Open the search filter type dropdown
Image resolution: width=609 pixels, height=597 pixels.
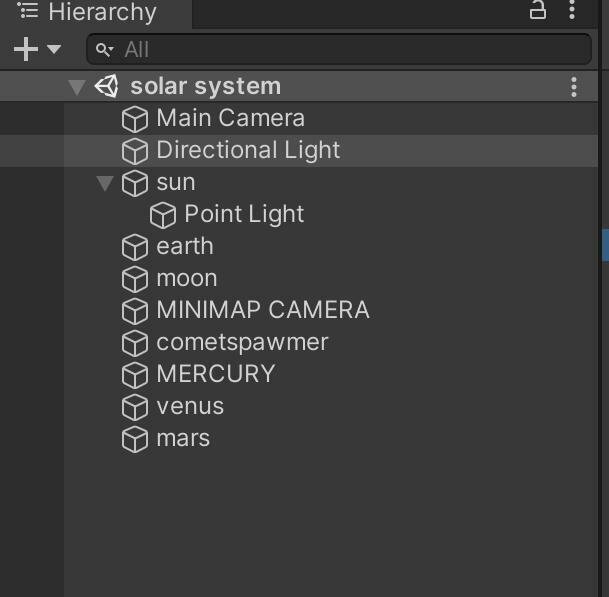[x=104, y=50]
